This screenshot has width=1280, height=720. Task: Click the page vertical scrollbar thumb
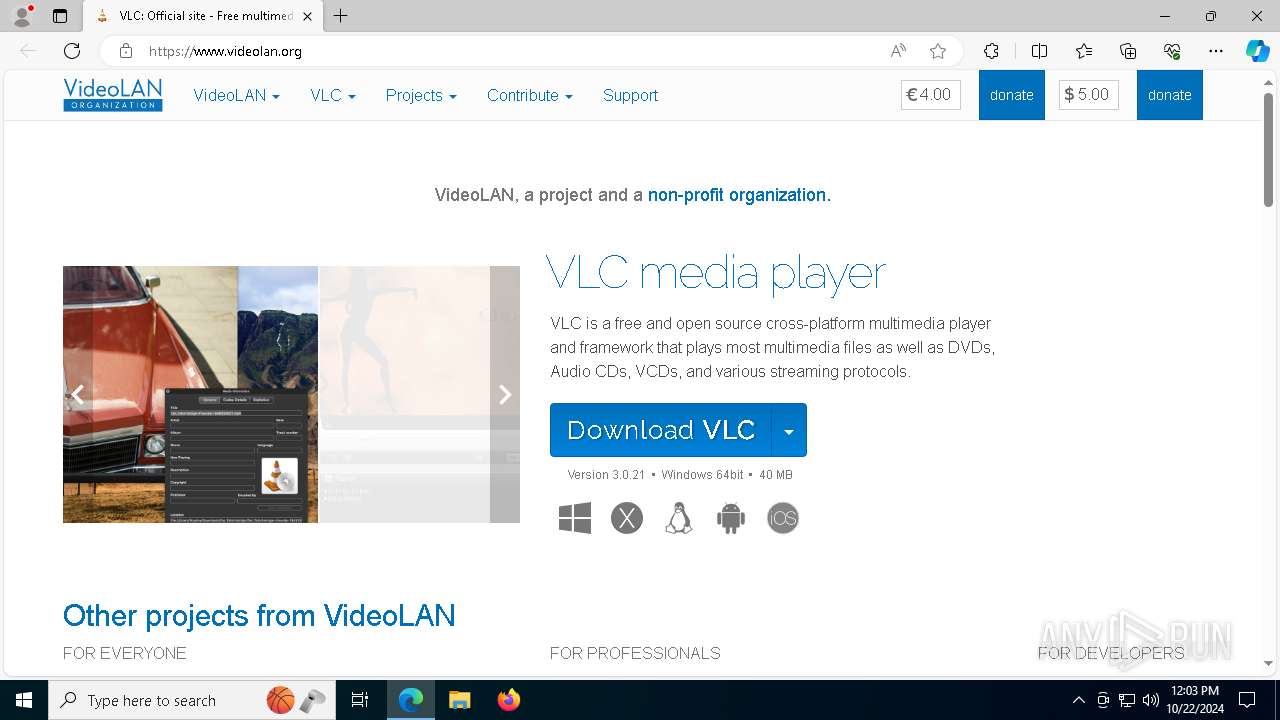tap(1268, 149)
